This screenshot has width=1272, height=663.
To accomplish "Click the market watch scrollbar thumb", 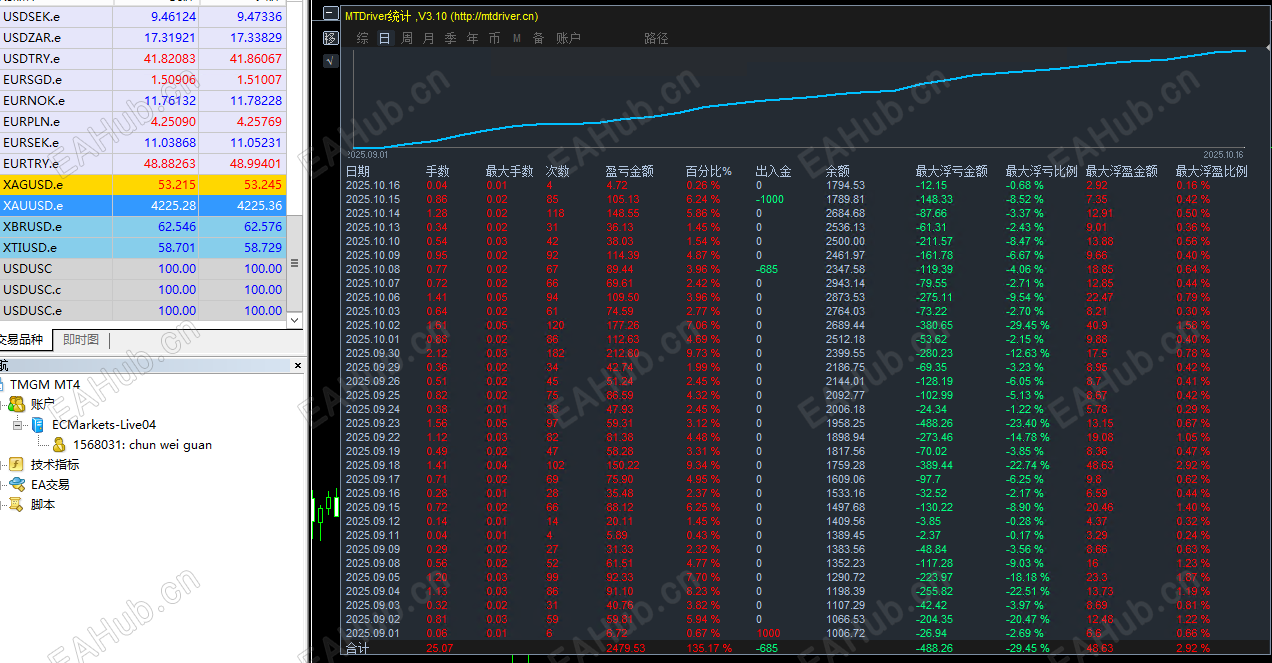I will coord(295,263).
